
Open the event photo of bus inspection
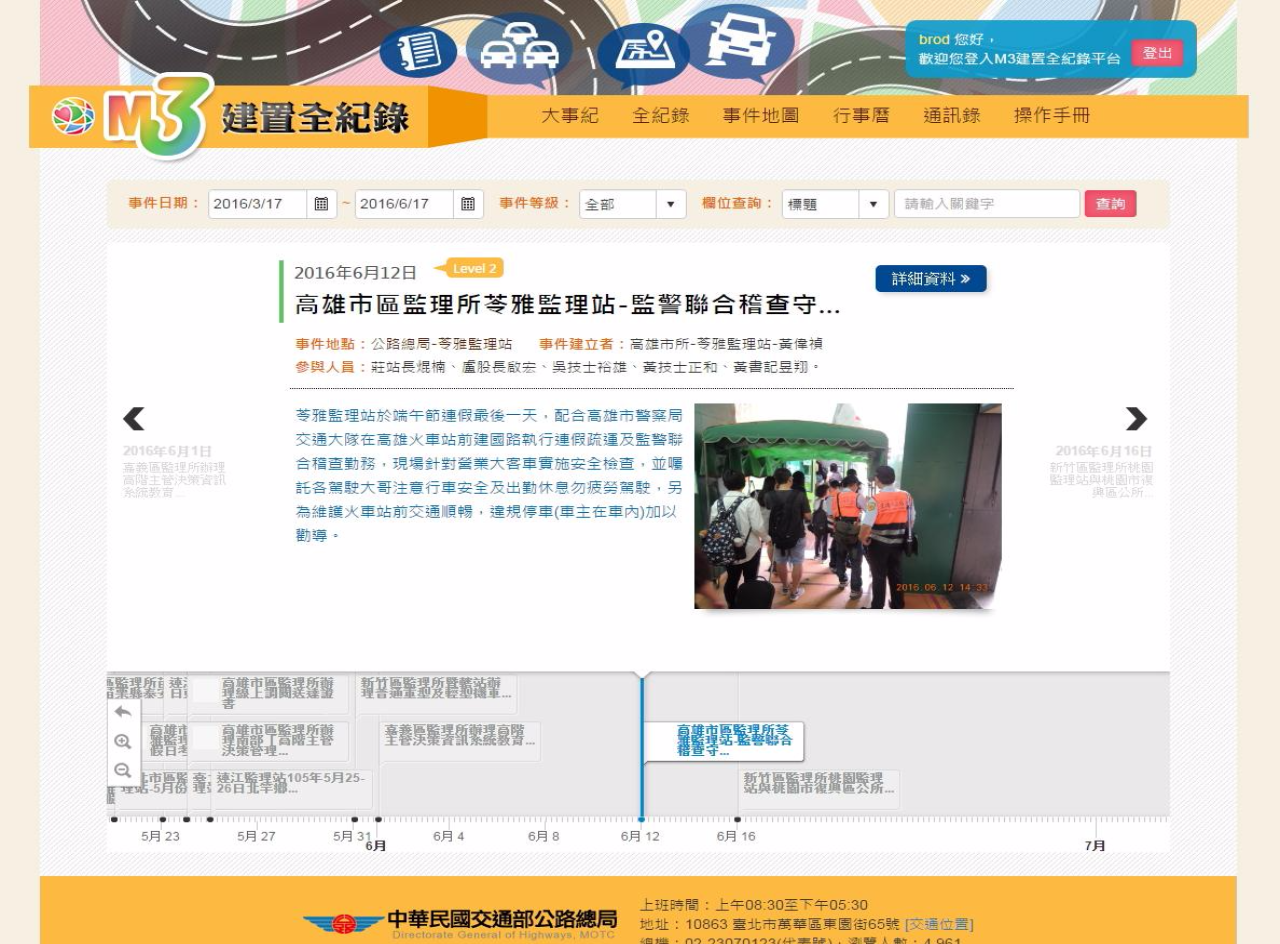848,506
